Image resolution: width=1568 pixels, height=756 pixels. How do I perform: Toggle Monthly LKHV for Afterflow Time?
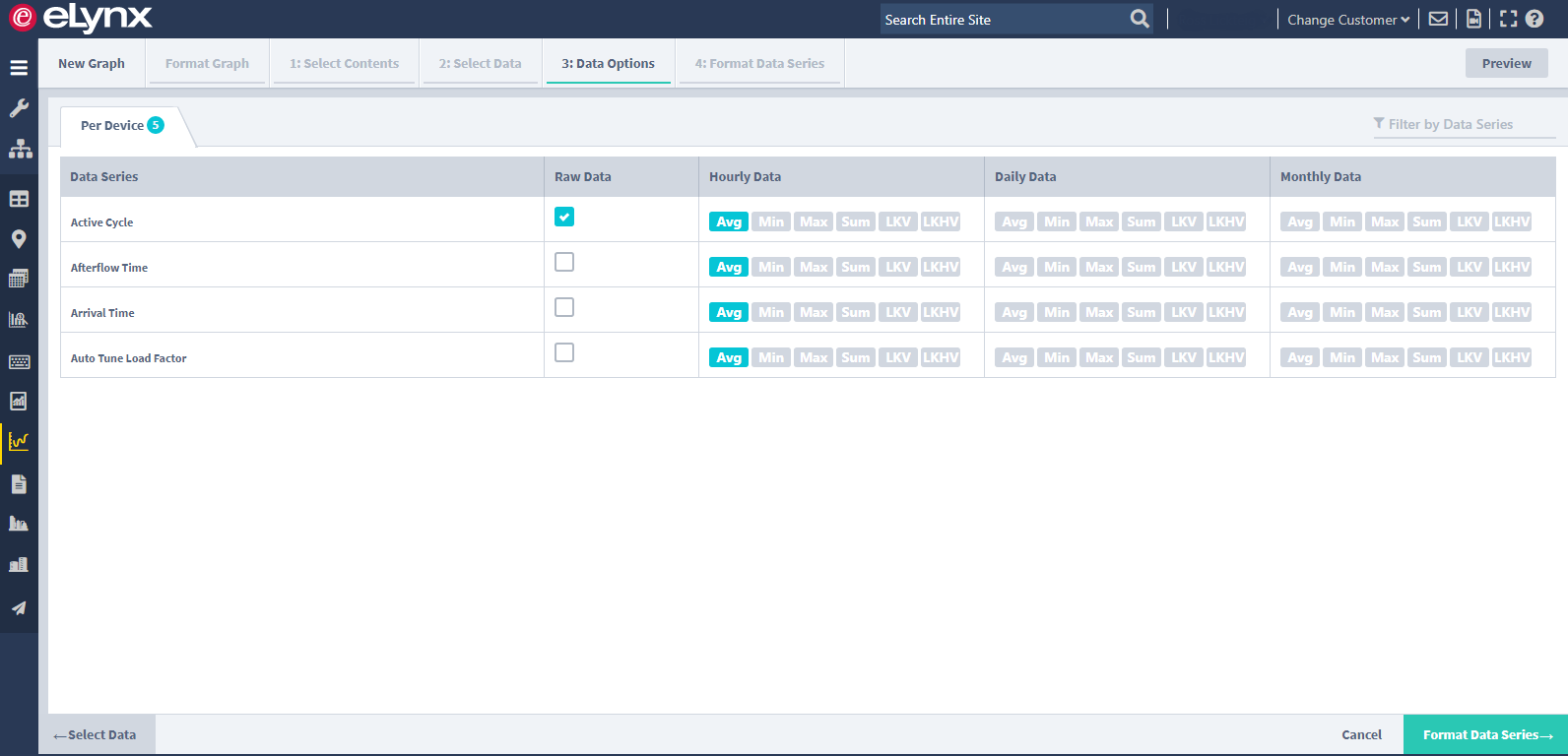click(x=1512, y=267)
